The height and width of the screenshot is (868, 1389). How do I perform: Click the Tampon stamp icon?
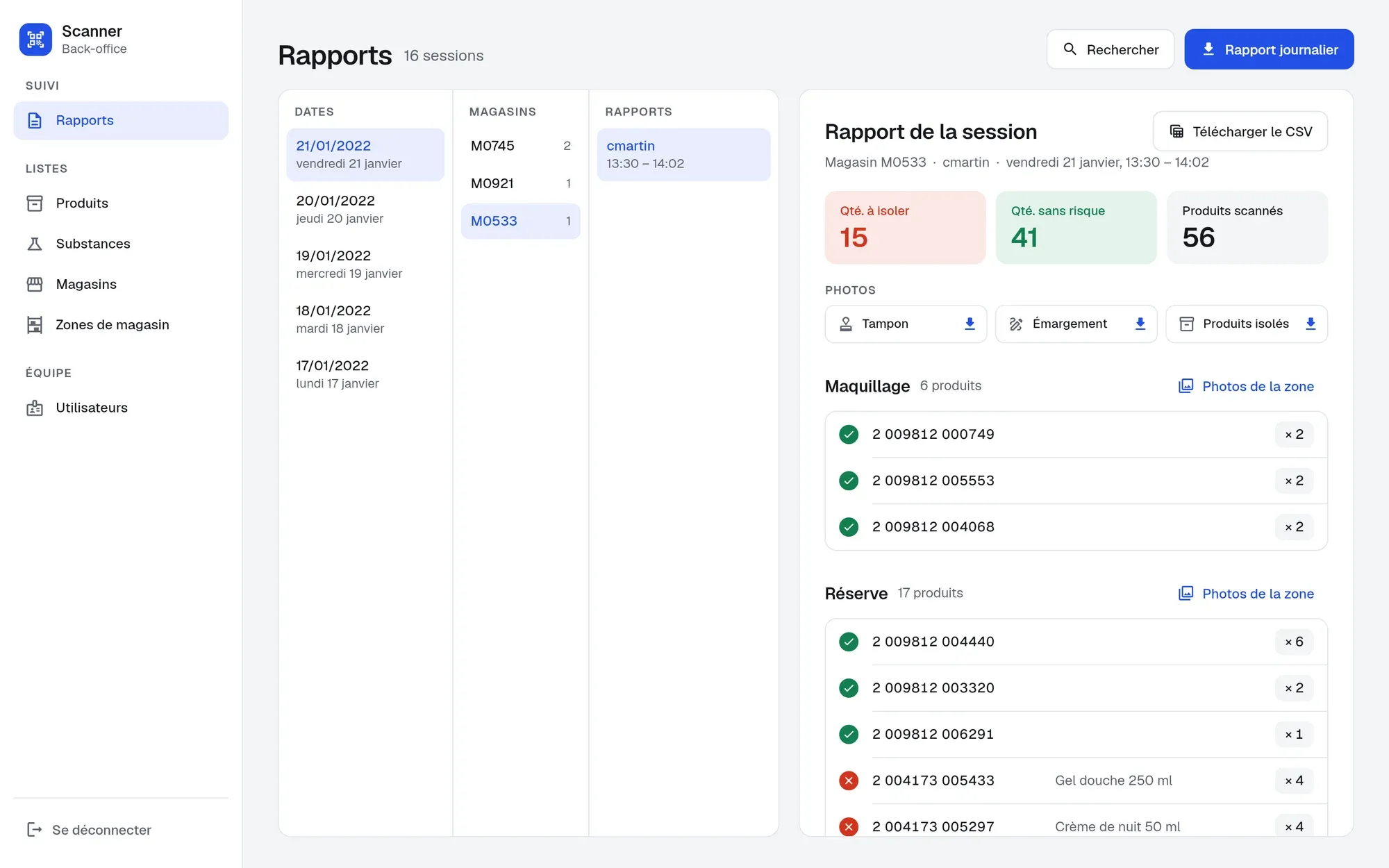point(846,324)
